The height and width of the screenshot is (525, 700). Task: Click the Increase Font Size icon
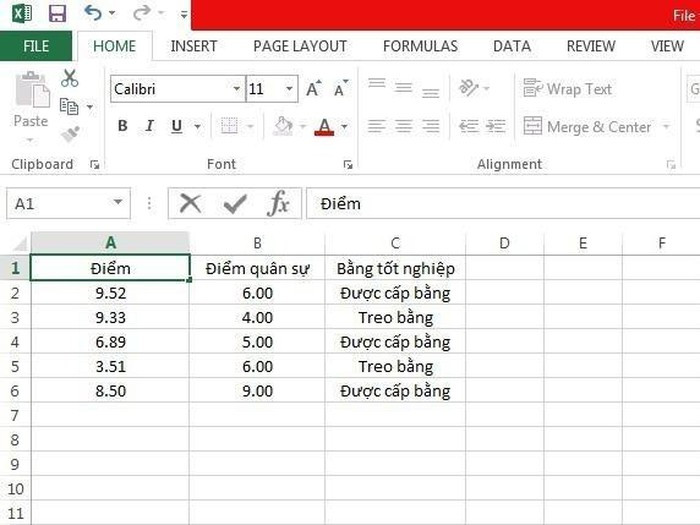point(313,90)
